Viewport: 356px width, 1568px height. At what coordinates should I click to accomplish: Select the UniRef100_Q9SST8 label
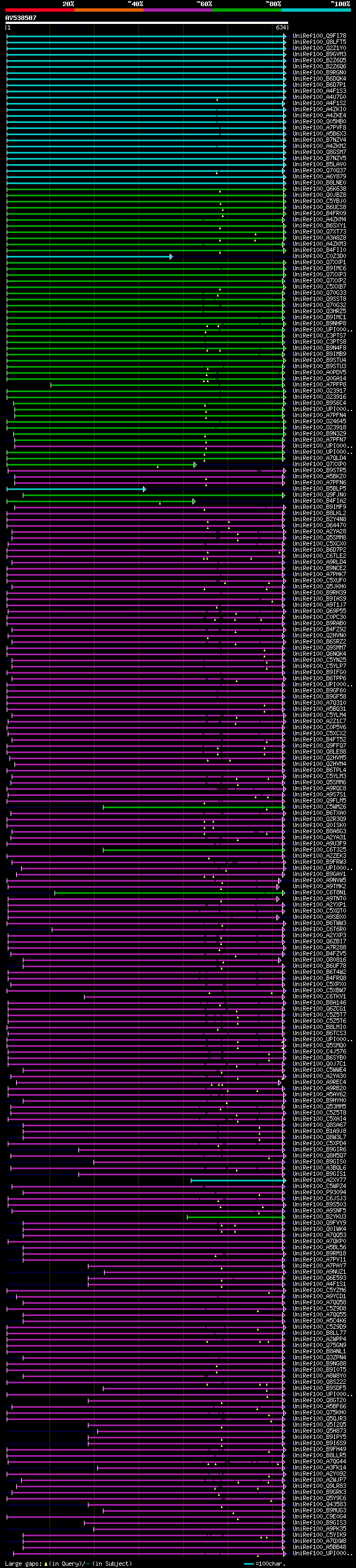pos(319,299)
